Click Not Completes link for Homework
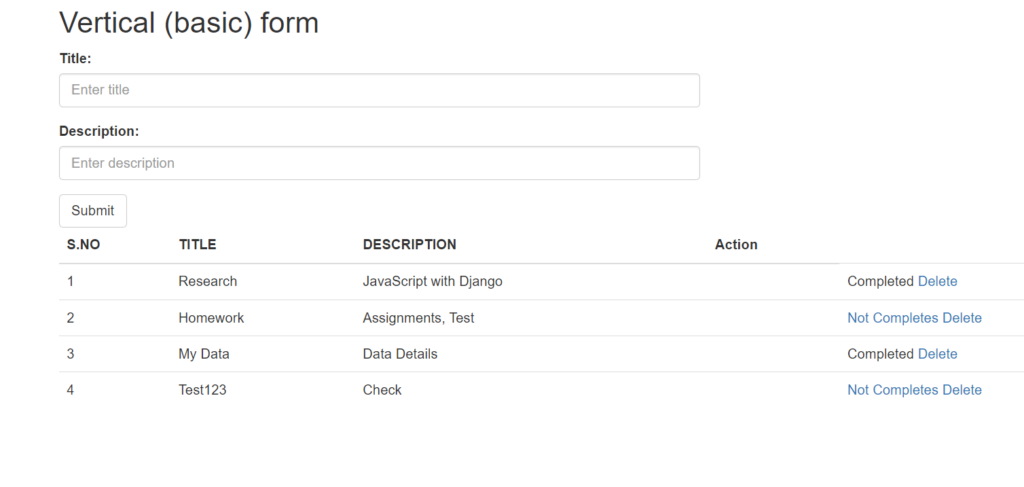The image size is (1024, 487). [892, 318]
